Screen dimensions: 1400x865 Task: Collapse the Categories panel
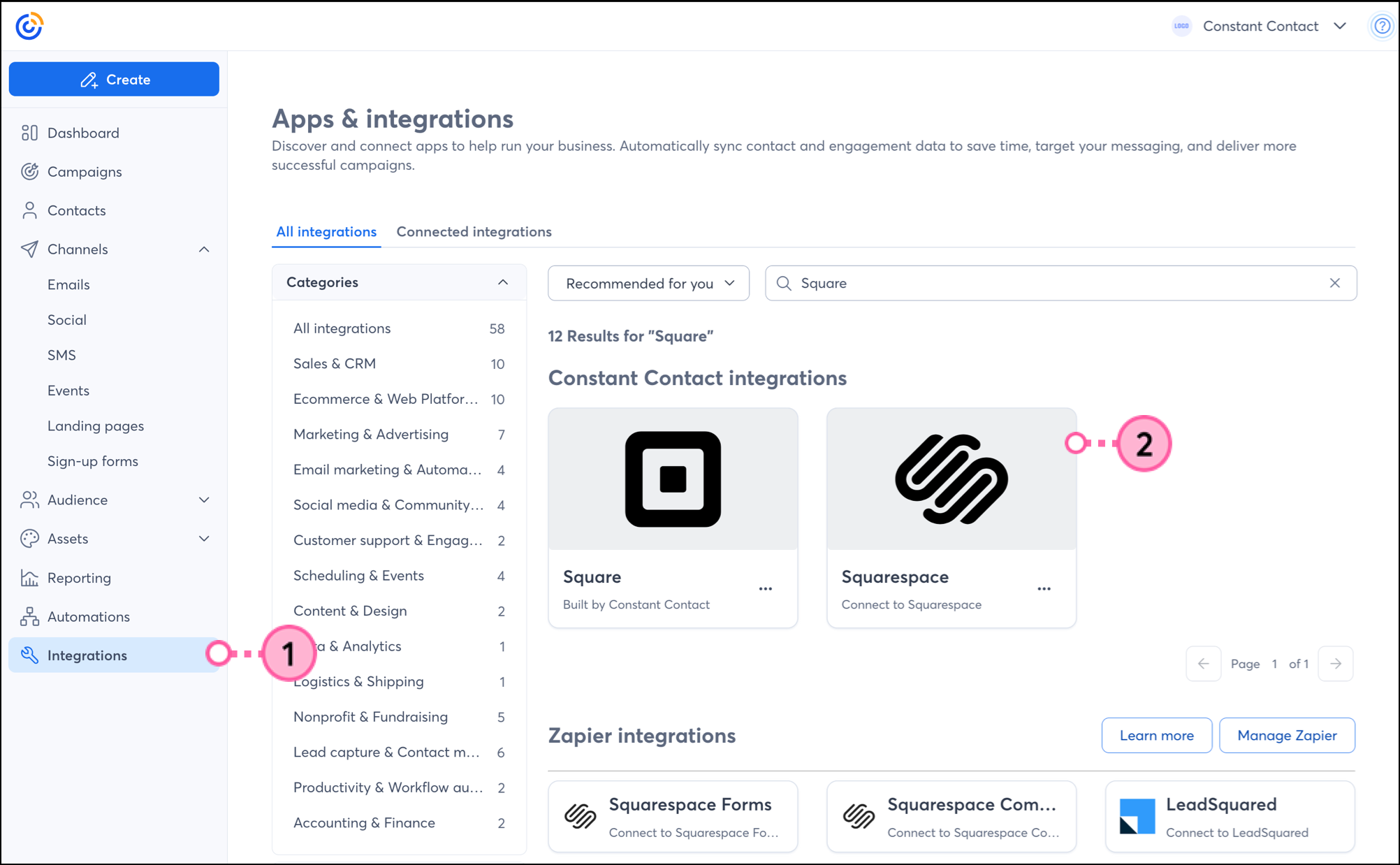(x=502, y=282)
